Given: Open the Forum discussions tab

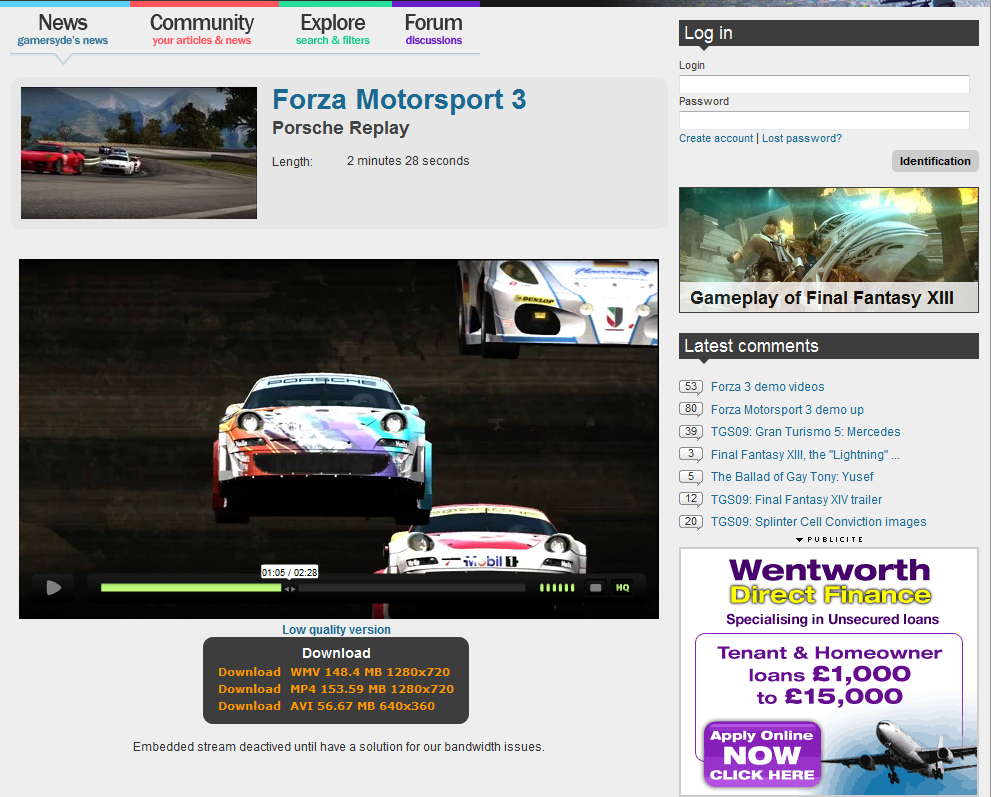Looking at the screenshot, I should tap(433, 29).
